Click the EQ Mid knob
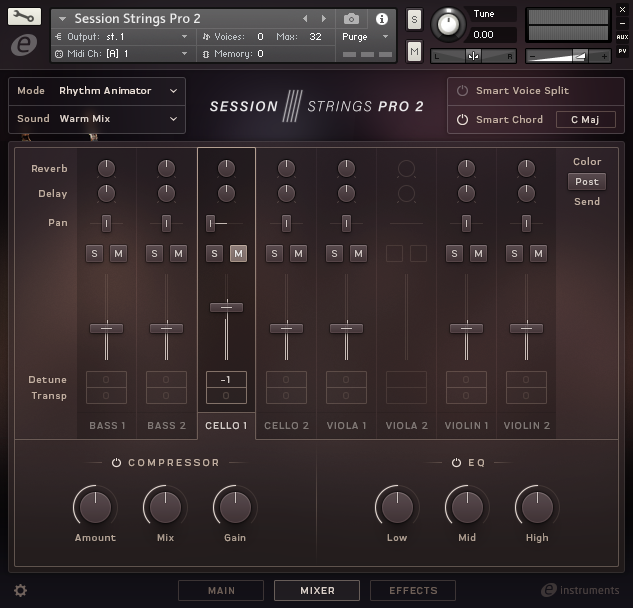The width and height of the screenshot is (633, 608). pos(467,507)
